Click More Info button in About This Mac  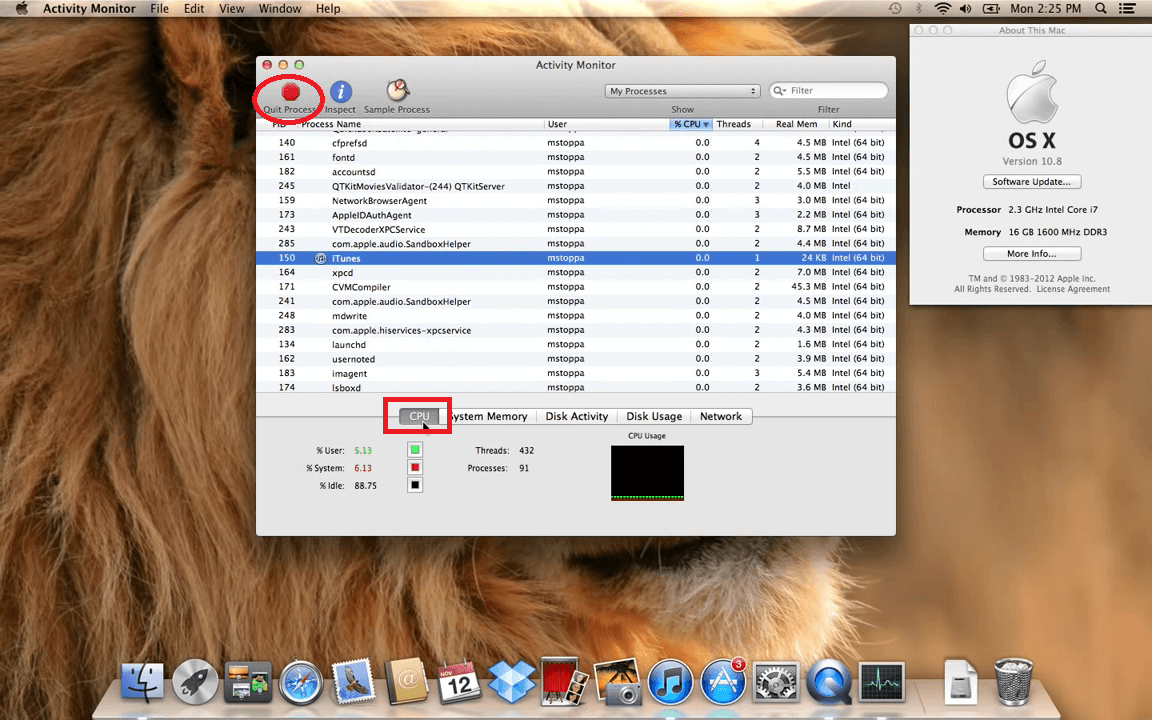click(x=1032, y=253)
